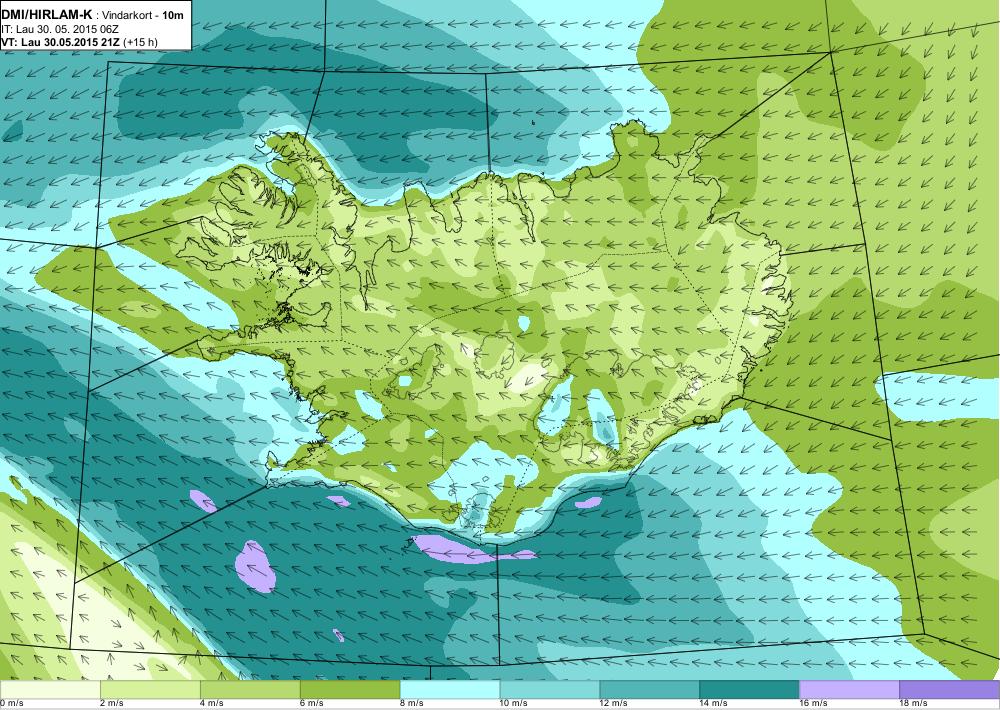Pick the 4–6 m/s green legend swatch
The width and height of the screenshot is (1000, 710).
click(x=250, y=690)
